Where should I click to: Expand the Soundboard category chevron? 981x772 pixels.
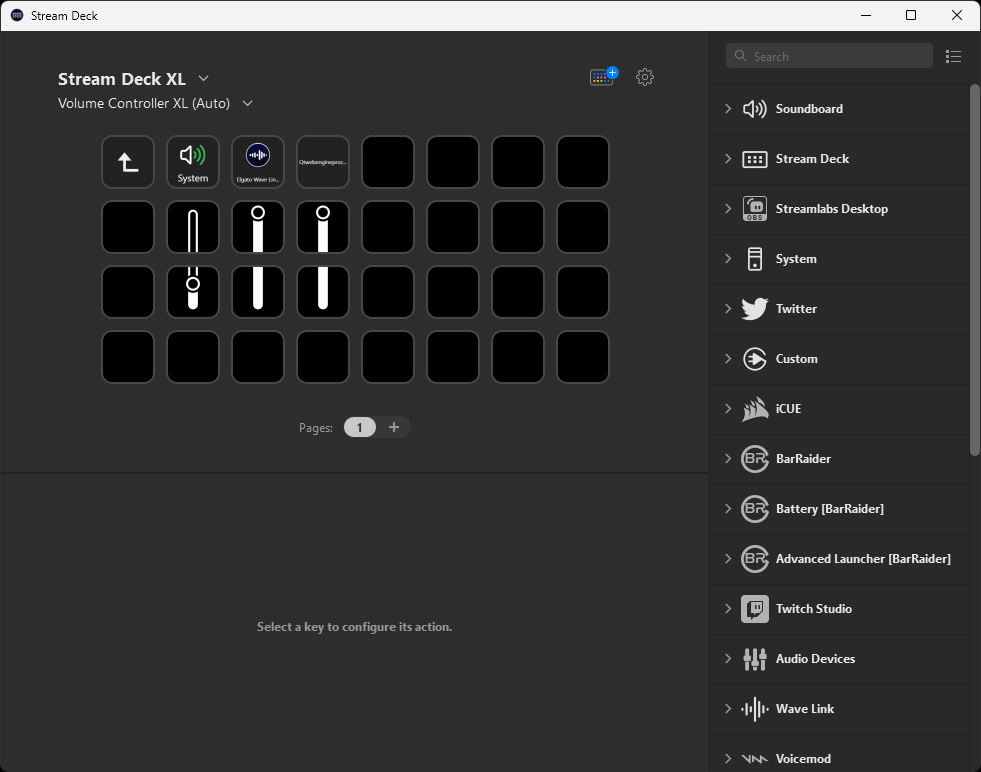click(728, 108)
